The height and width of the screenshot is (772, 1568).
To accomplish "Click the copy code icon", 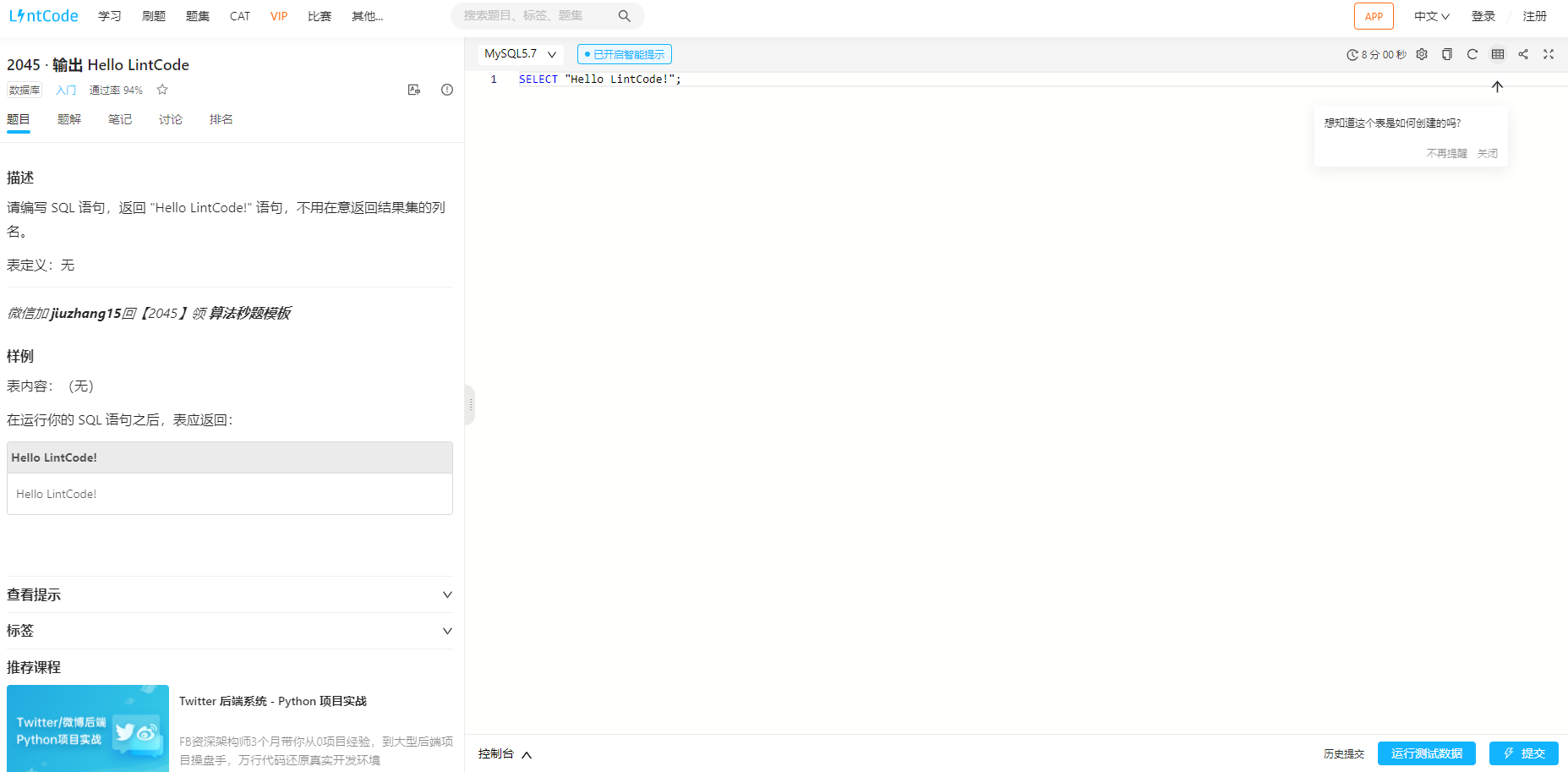I will [1447, 54].
